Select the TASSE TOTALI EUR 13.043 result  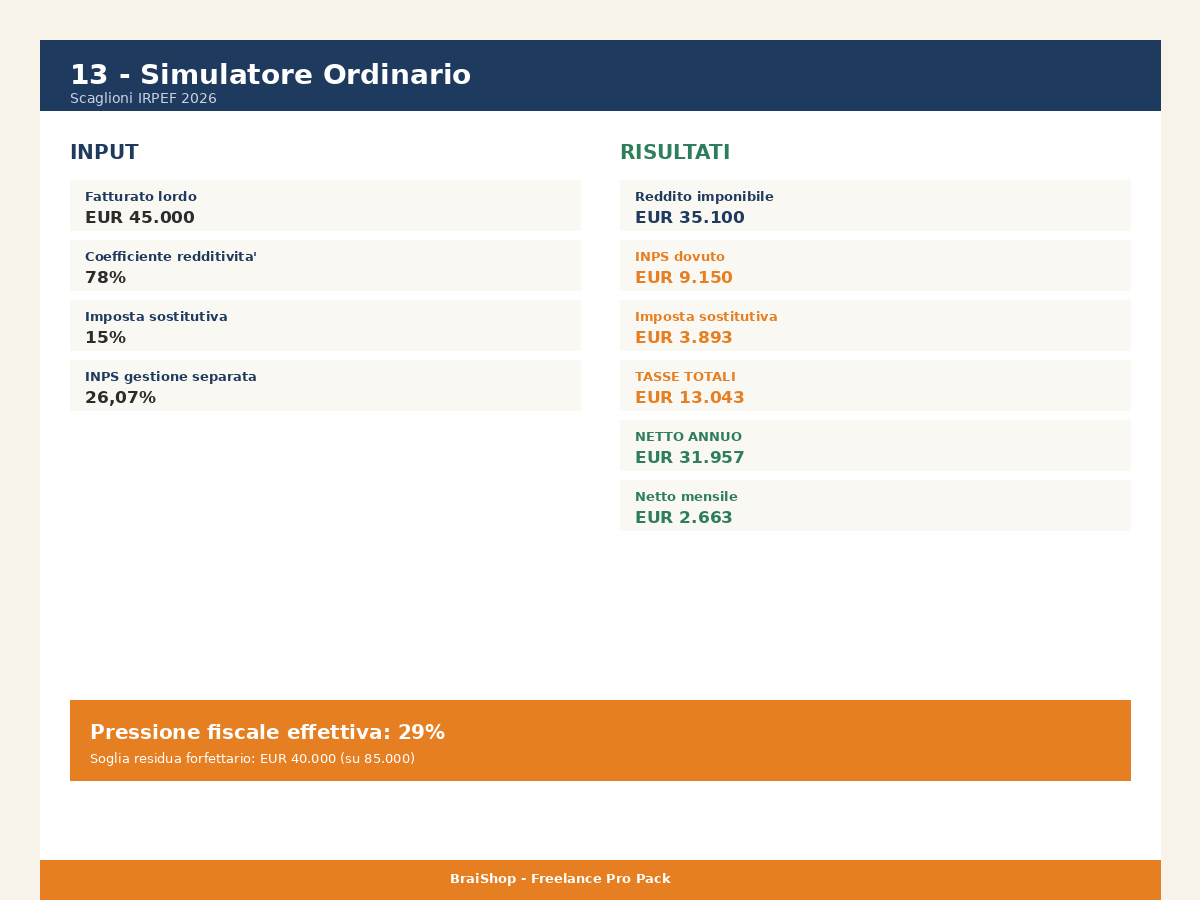(875, 385)
